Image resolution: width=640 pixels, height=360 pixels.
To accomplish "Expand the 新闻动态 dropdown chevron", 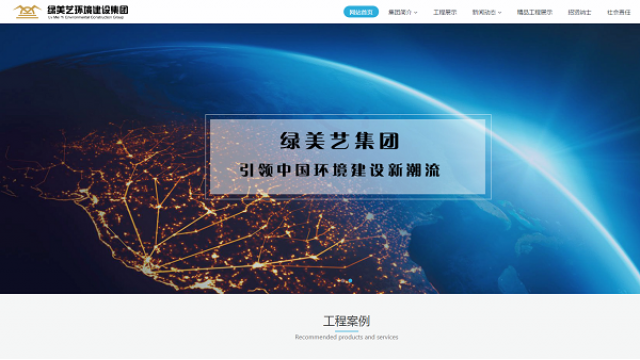I will (x=500, y=13).
